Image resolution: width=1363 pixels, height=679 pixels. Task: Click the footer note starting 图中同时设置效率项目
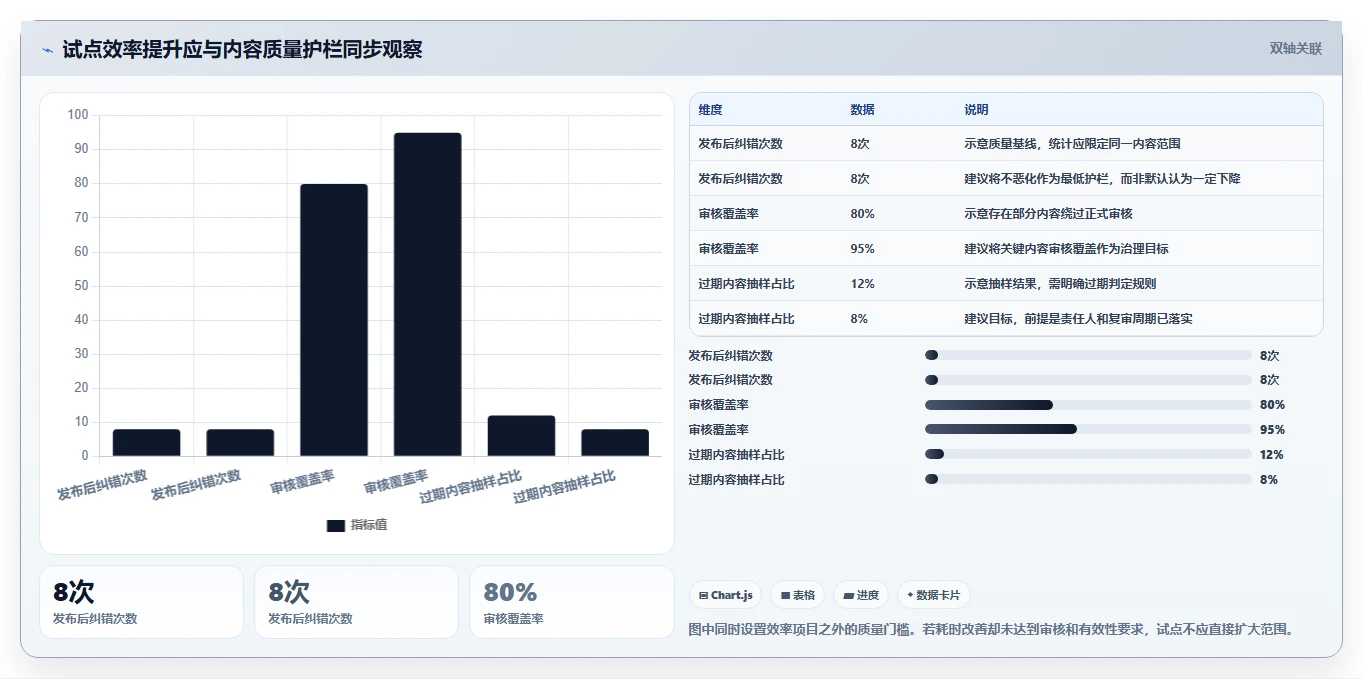point(993,630)
